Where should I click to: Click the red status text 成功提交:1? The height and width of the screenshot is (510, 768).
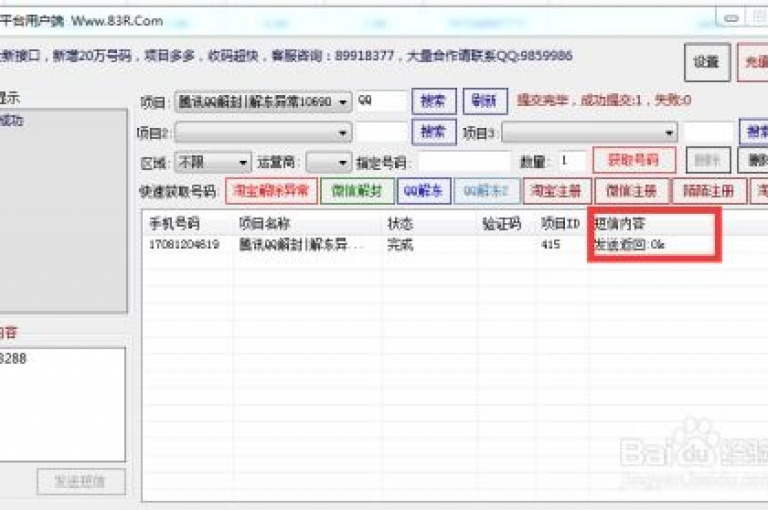tap(611, 101)
